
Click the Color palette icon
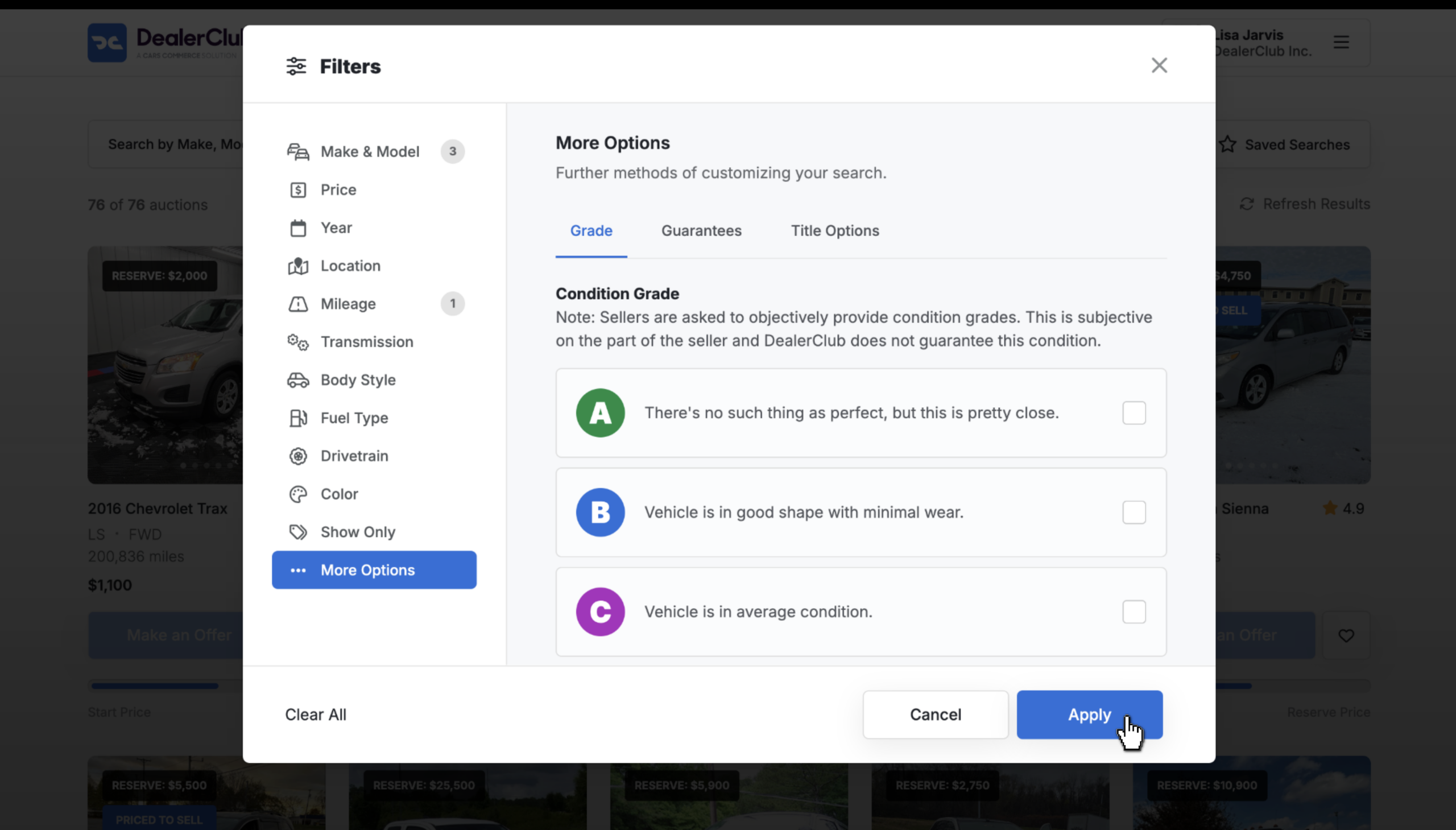tap(298, 494)
